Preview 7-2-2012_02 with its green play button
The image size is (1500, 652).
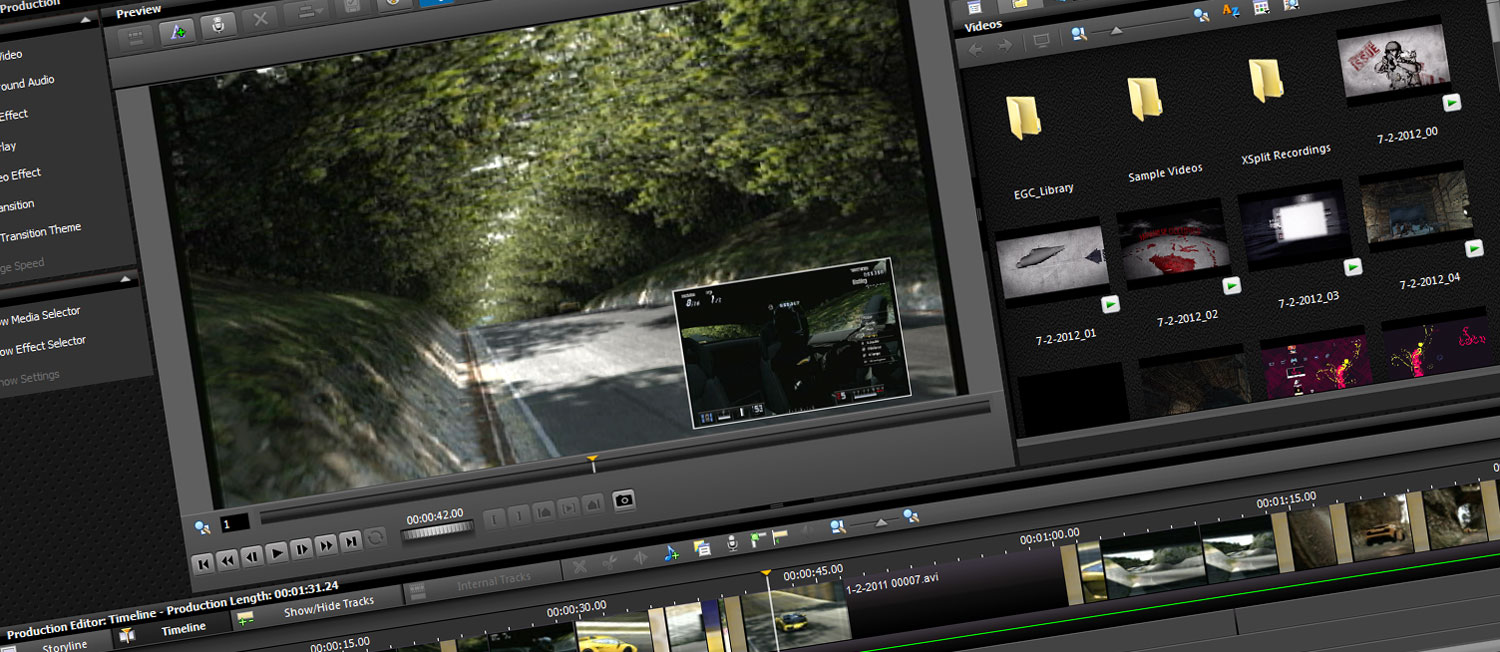point(1232,285)
